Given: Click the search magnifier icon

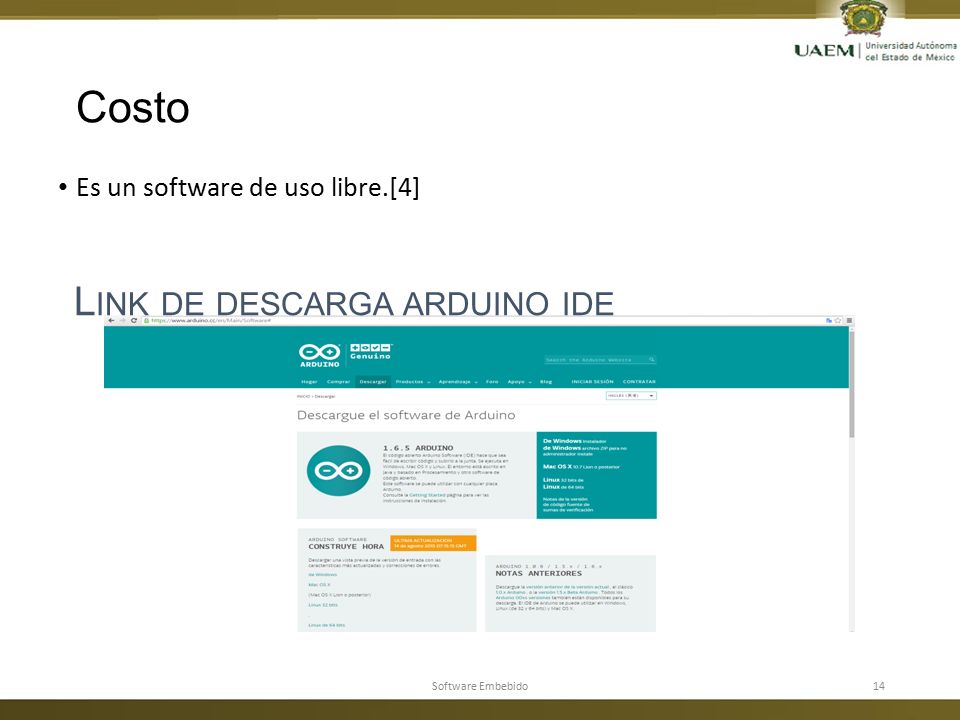Looking at the screenshot, I should 652,360.
